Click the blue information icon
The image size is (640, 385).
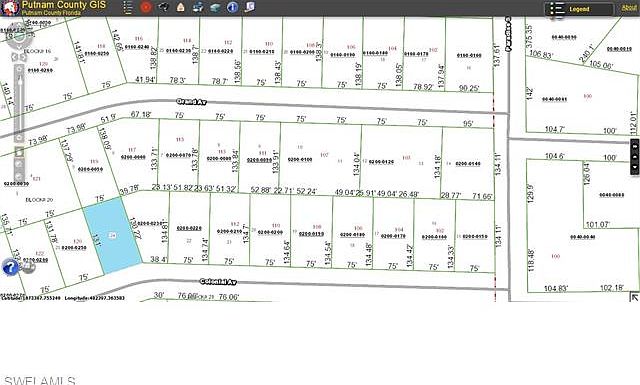coord(233,7)
